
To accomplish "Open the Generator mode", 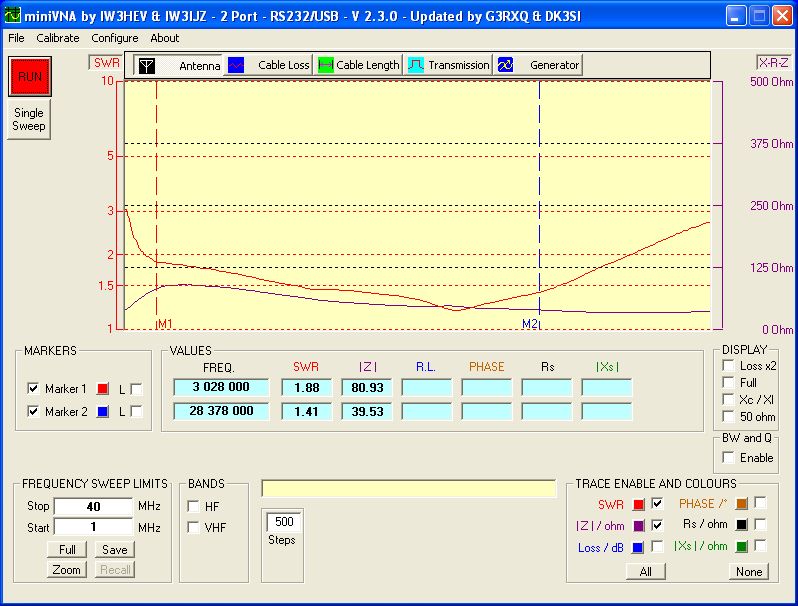I will tap(539, 65).
